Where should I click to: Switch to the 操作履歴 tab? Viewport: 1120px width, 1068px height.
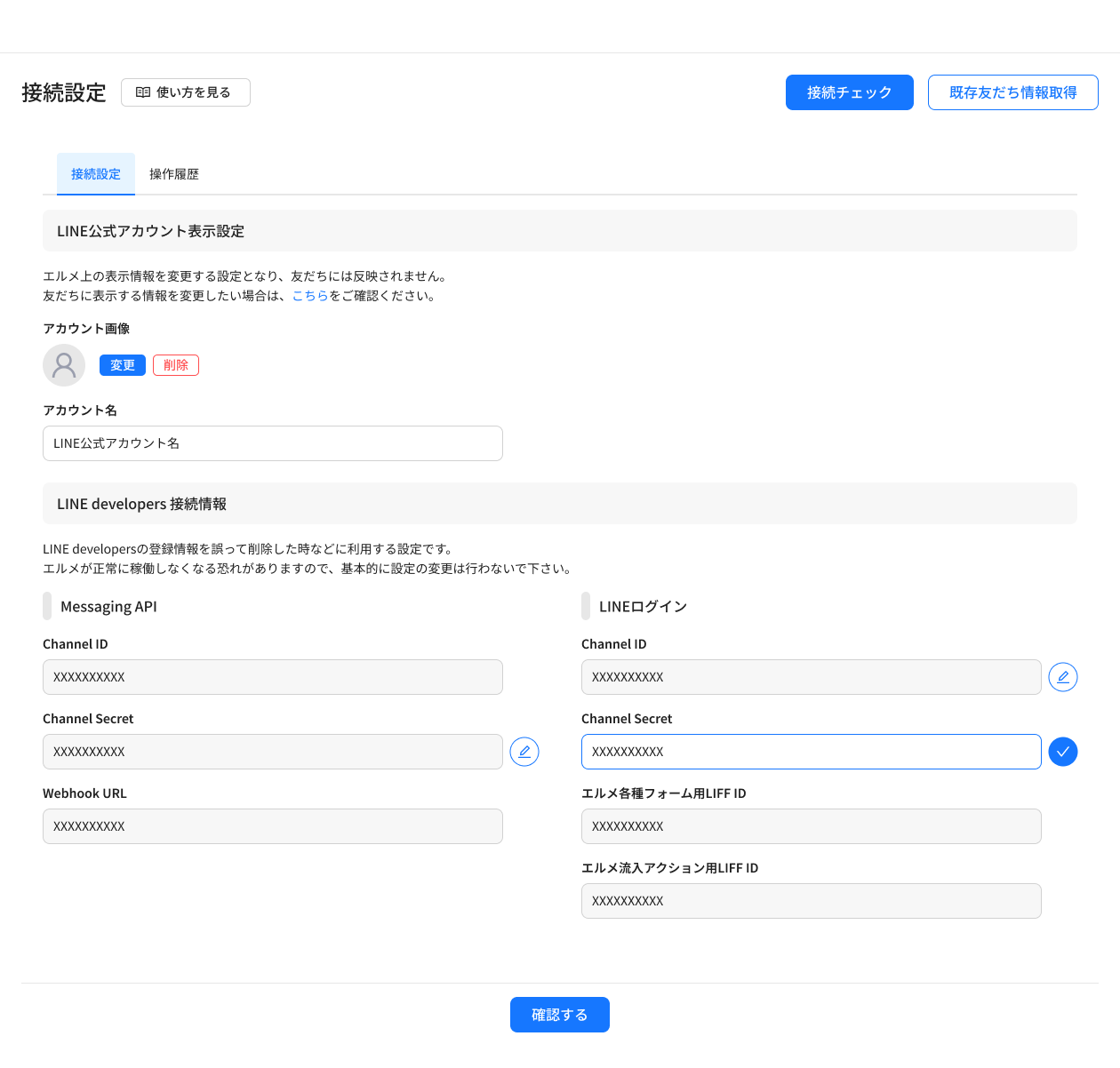174,174
